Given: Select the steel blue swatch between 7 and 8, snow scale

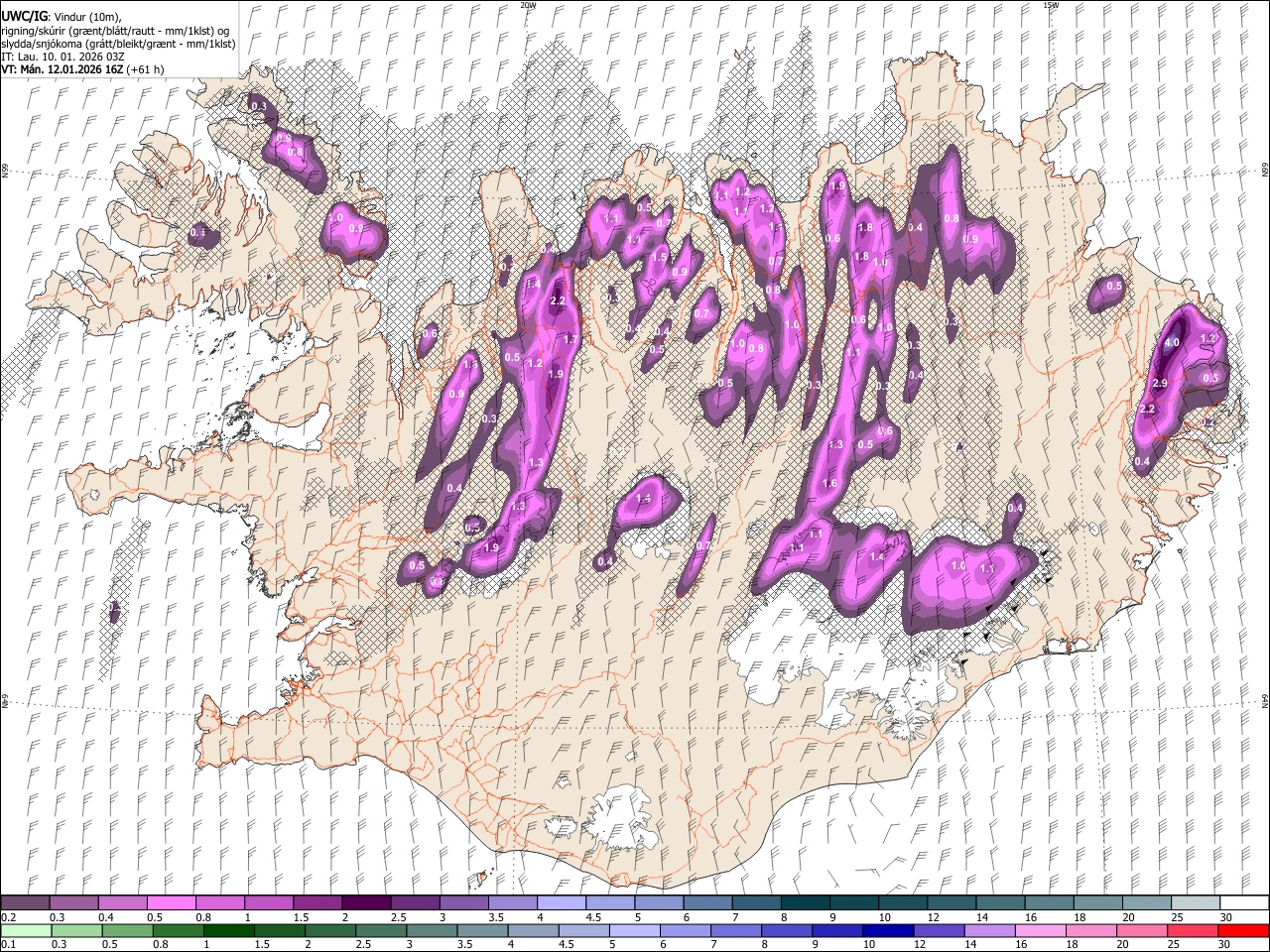Looking at the screenshot, I should coord(755,903).
